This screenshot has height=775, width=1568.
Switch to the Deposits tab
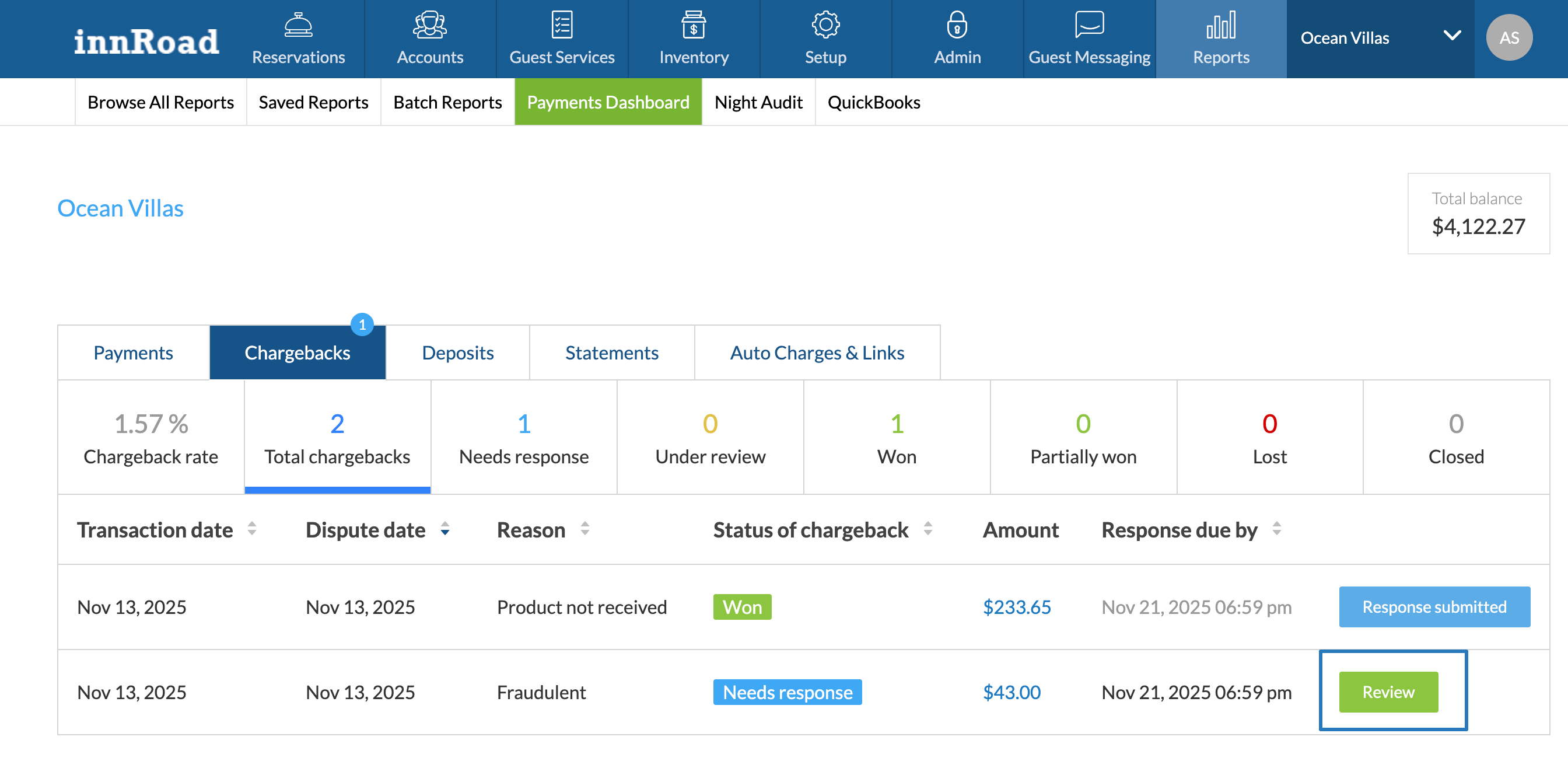pyautogui.click(x=457, y=352)
